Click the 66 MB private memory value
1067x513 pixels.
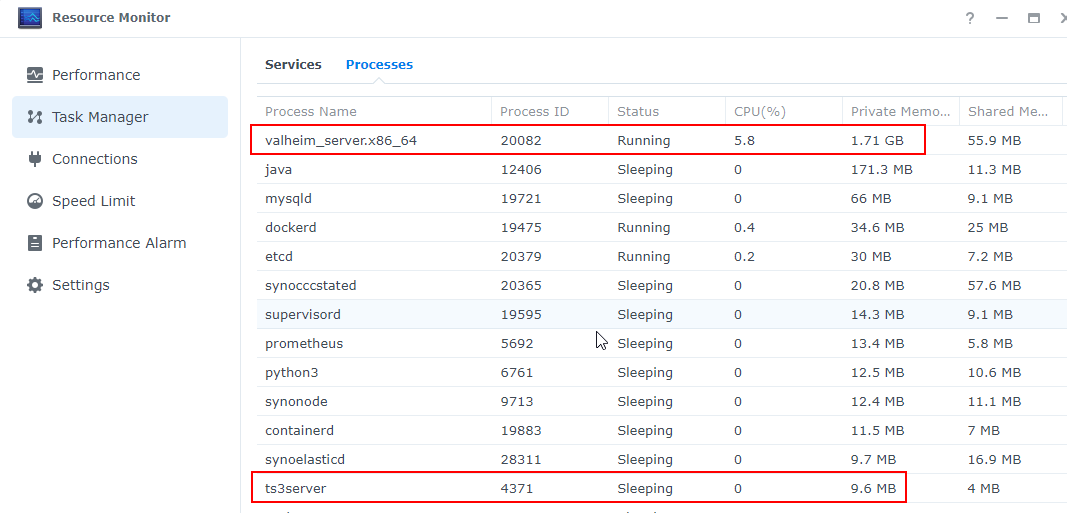pos(871,199)
